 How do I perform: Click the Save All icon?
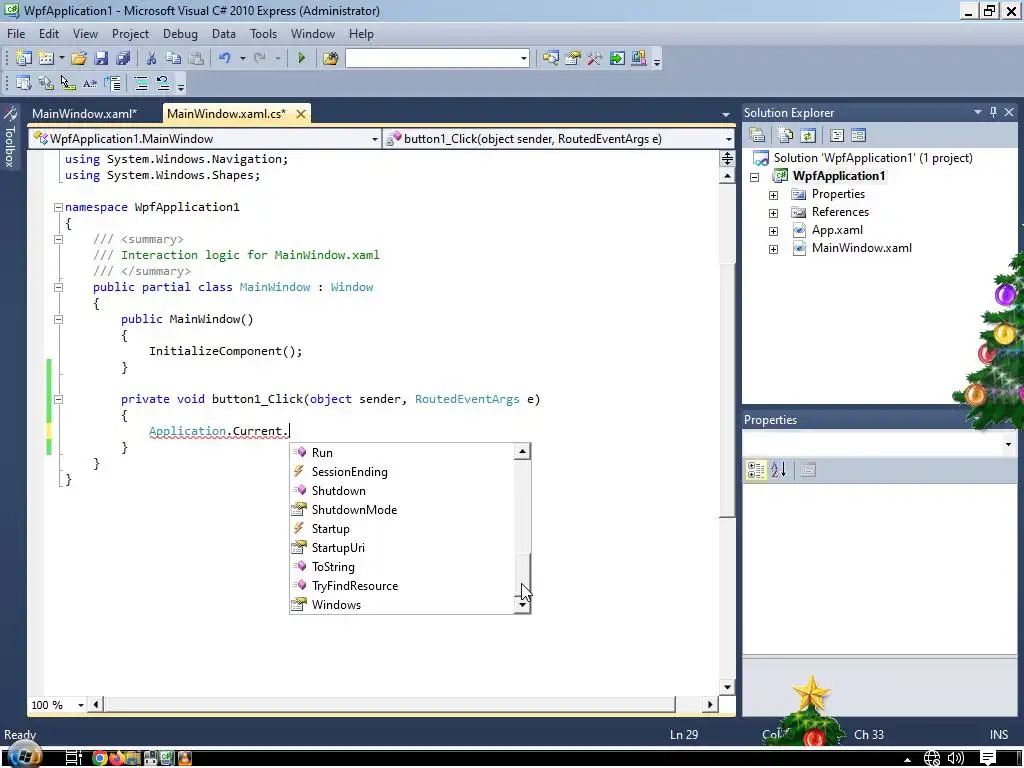coord(123,58)
